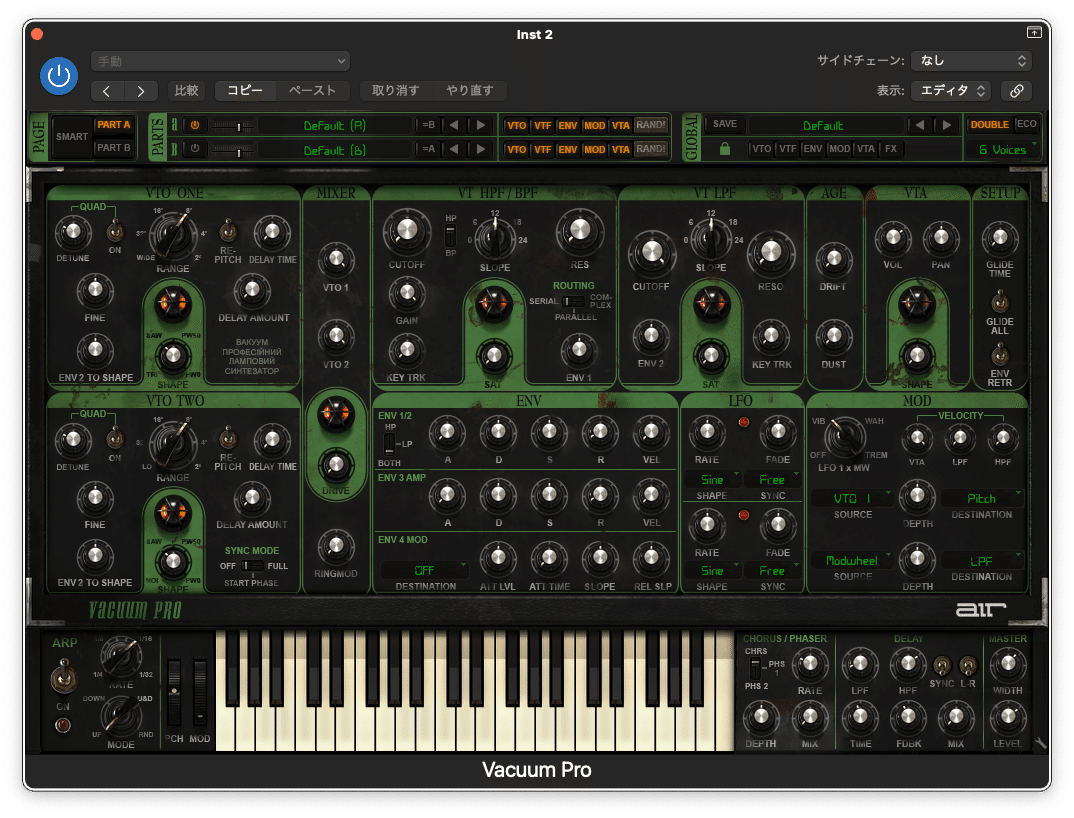Open the 6 Voices dropdown
1074x818 pixels.
(1003, 149)
